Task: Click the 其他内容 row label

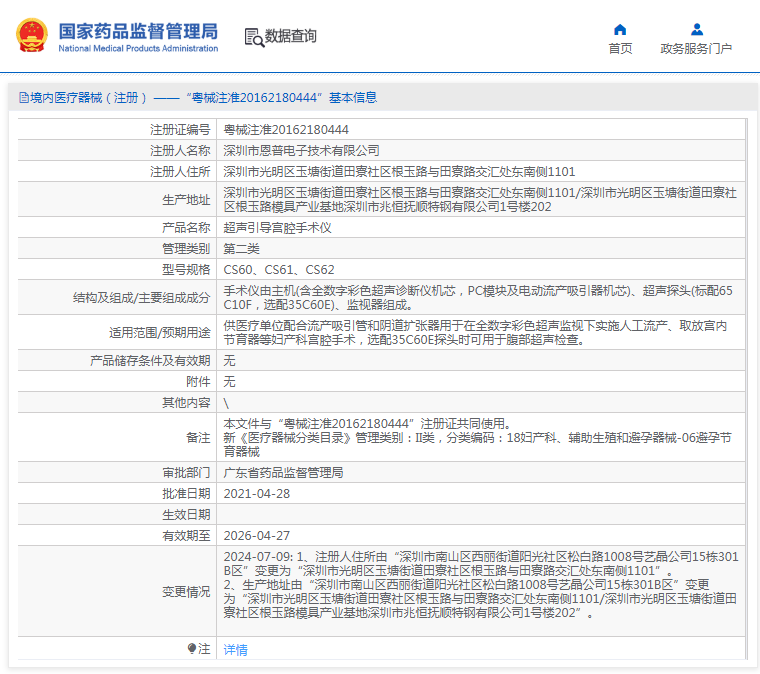Action: 186,403
